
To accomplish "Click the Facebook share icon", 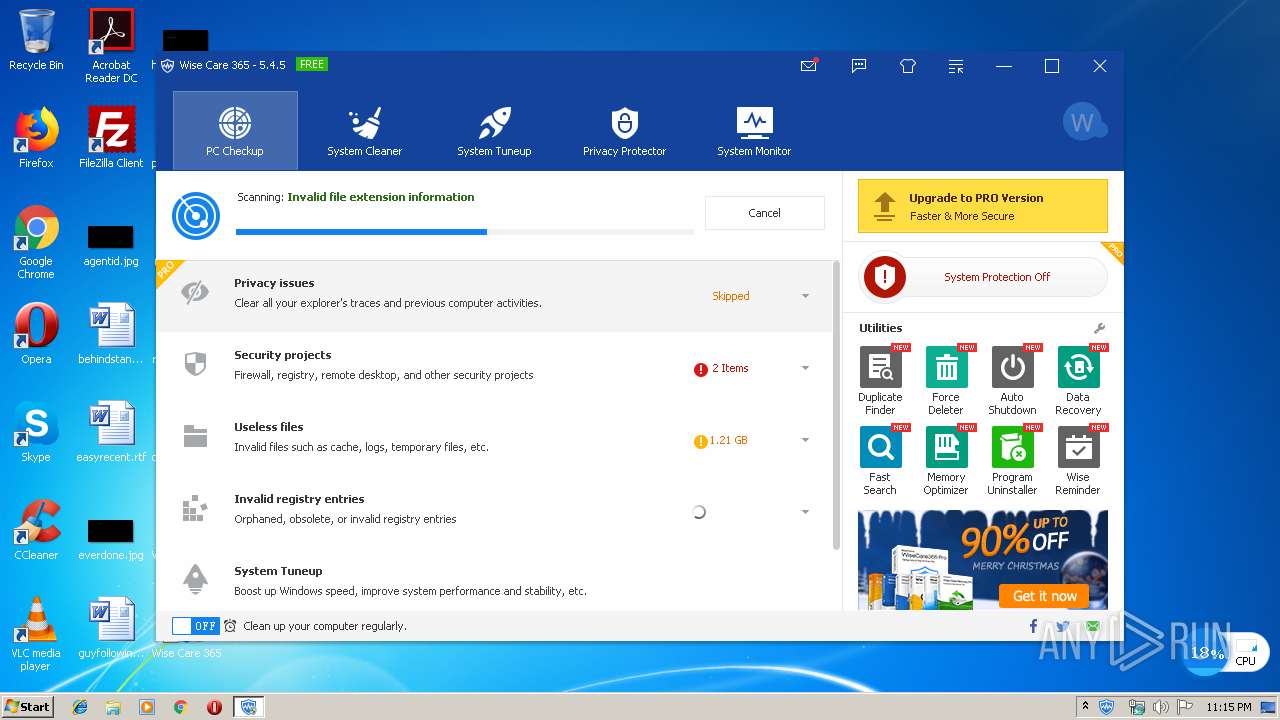I will click(x=1034, y=626).
